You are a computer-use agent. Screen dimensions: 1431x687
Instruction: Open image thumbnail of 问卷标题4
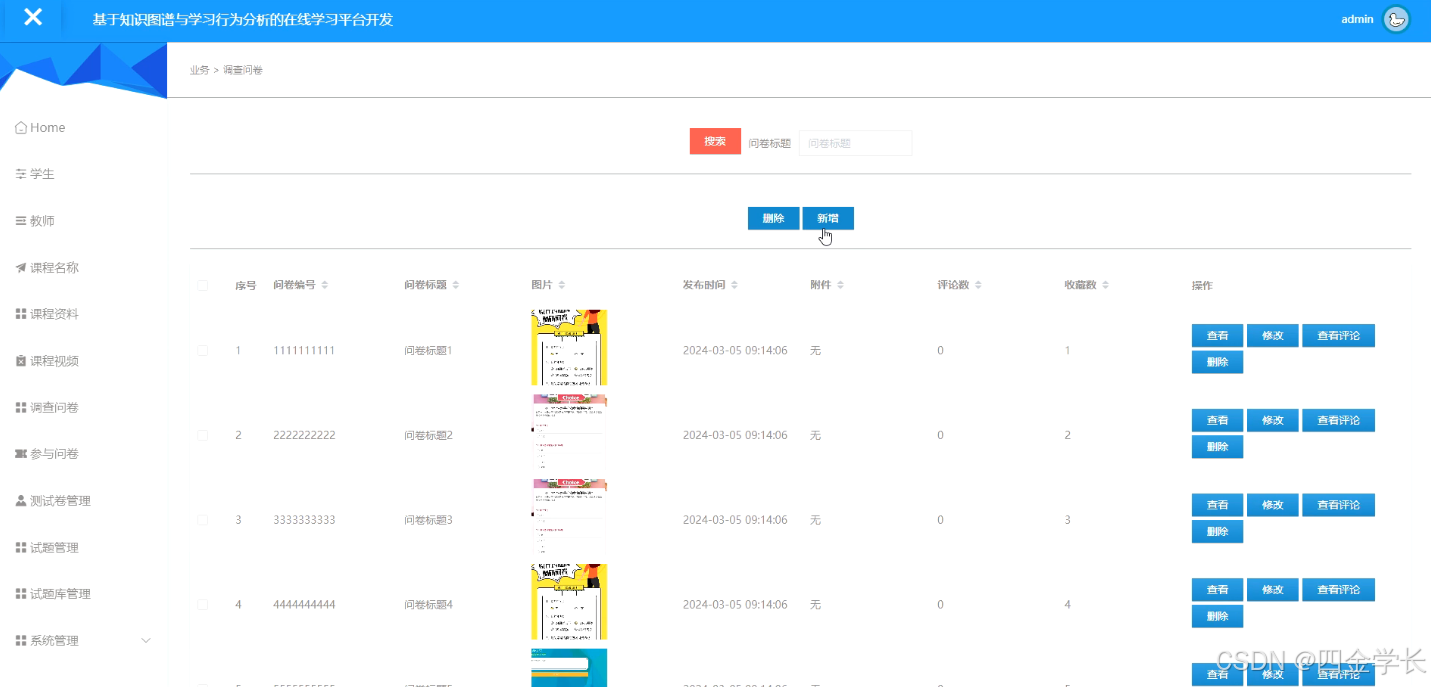tap(569, 602)
